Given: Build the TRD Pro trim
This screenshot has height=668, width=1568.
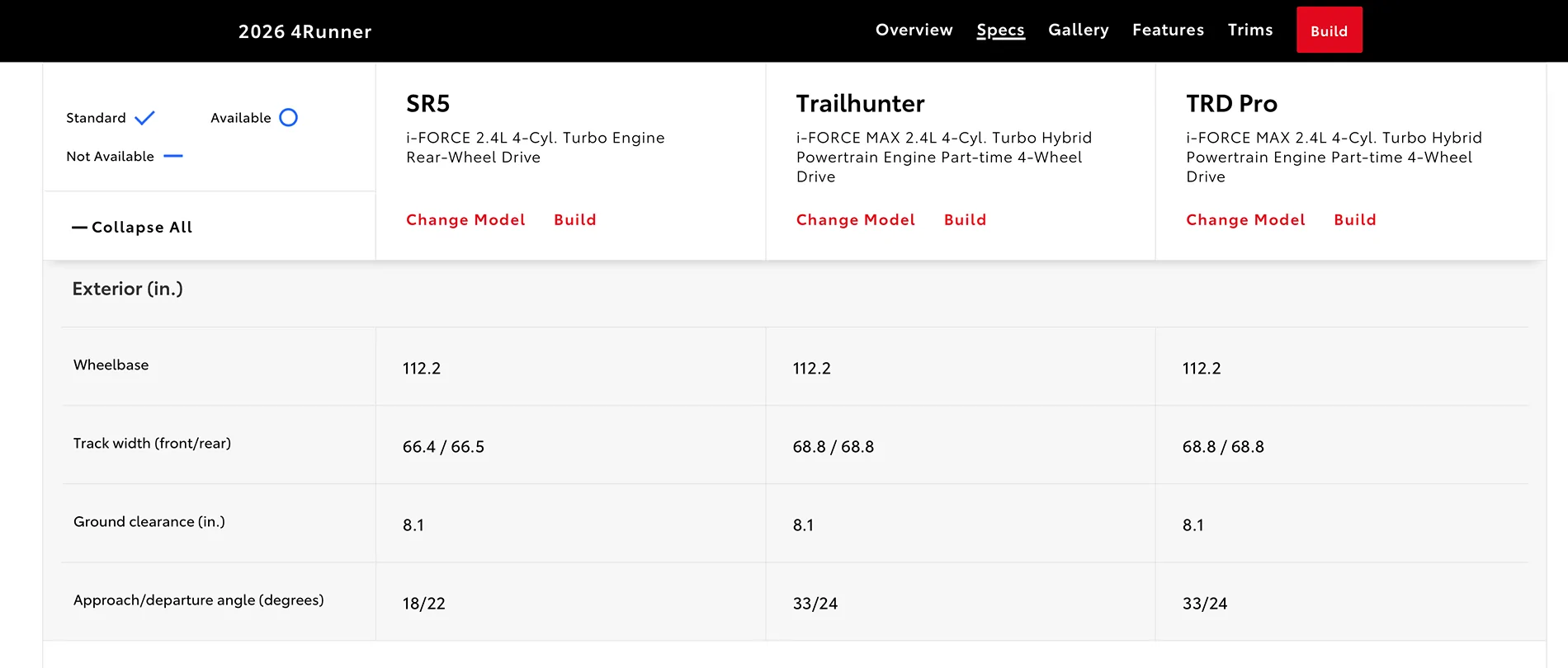Looking at the screenshot, I should click(1354, 220).
